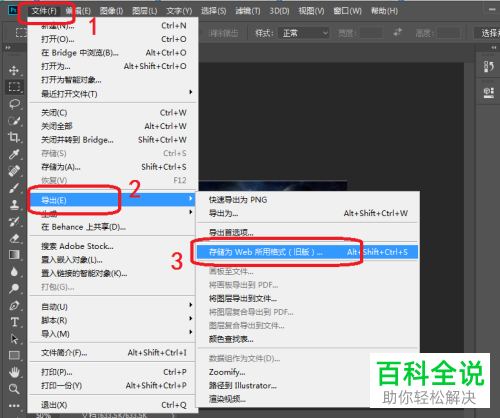Select the Move tool
500x418 pixels.
14,70
